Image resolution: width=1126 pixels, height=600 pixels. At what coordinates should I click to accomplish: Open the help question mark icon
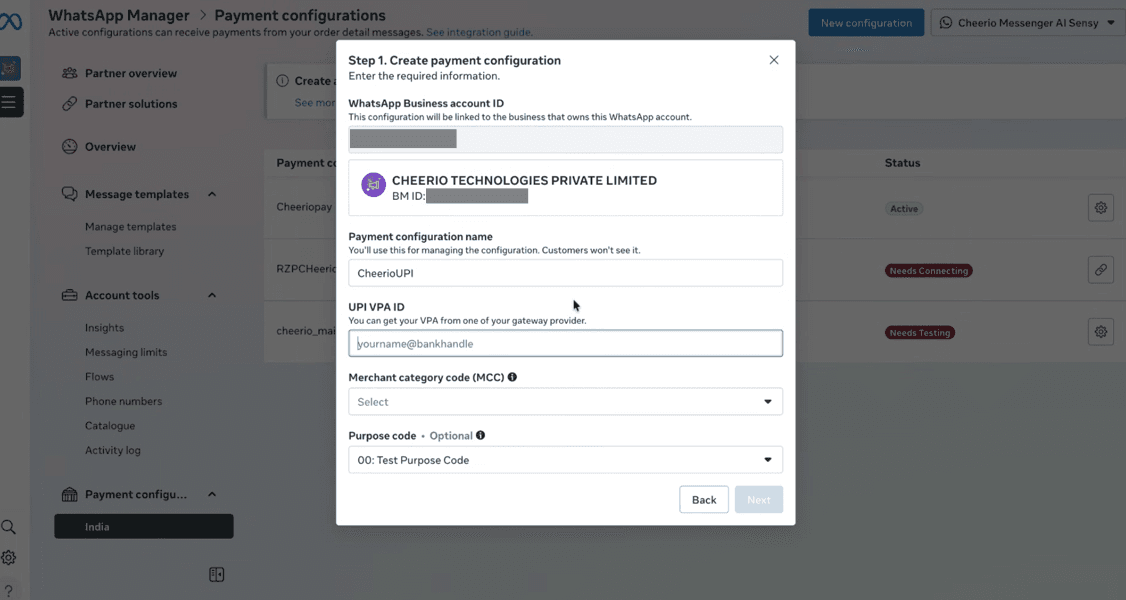[9, 591]
